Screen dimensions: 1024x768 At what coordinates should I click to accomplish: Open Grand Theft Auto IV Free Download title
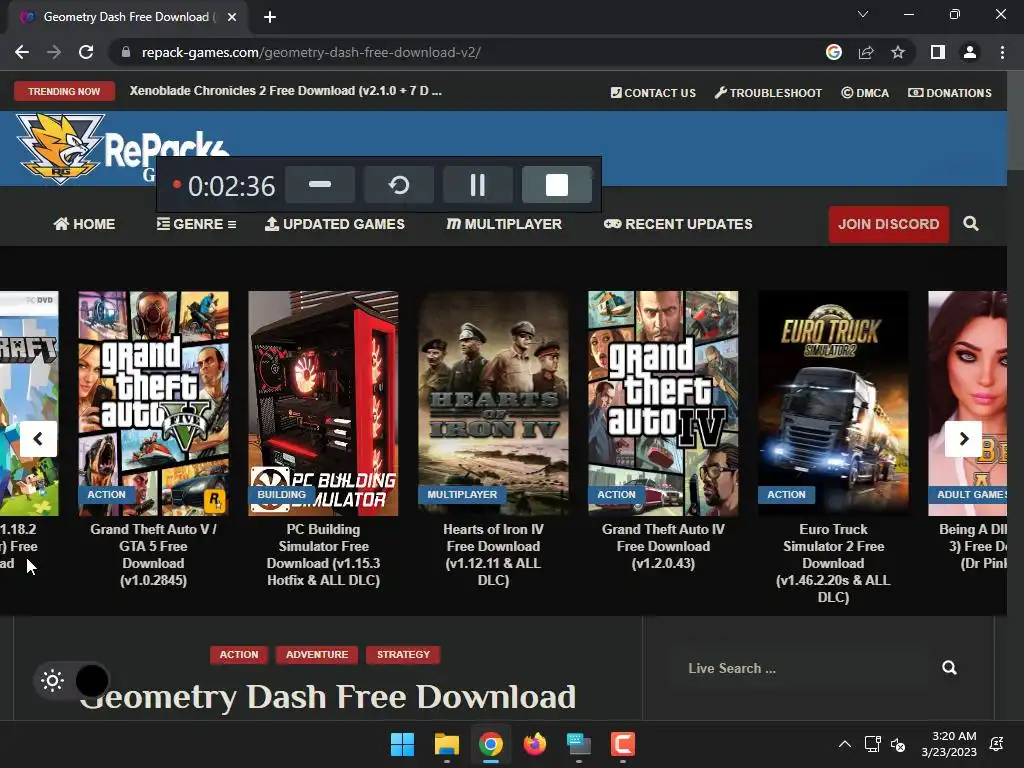(x=663, y=546)
